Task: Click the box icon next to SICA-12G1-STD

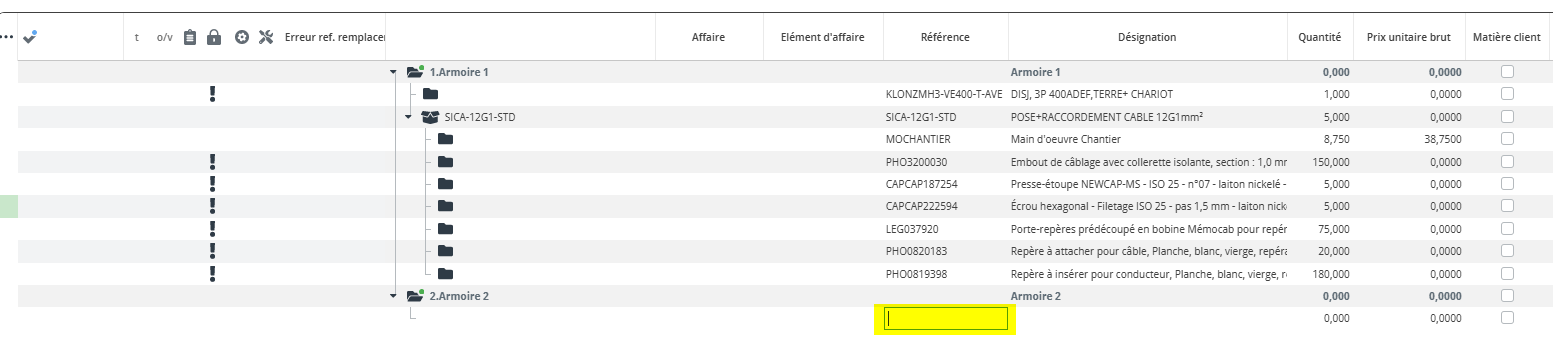Action: pyautogui.click(x=431, y=117)
